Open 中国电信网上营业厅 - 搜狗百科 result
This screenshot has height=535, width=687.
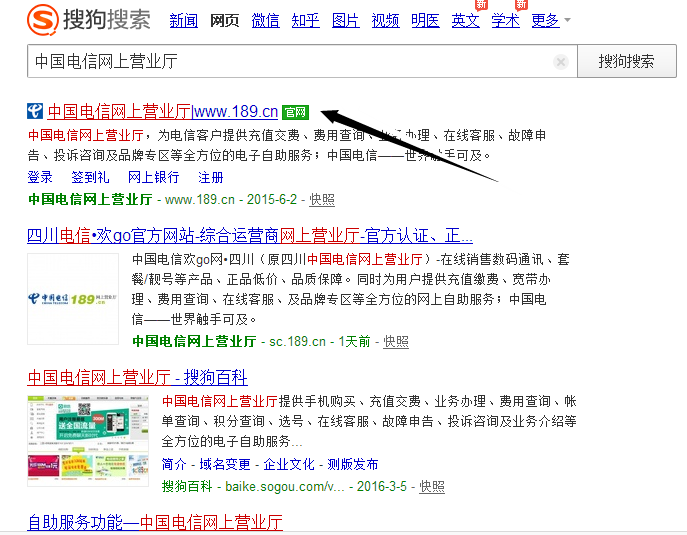137,377
